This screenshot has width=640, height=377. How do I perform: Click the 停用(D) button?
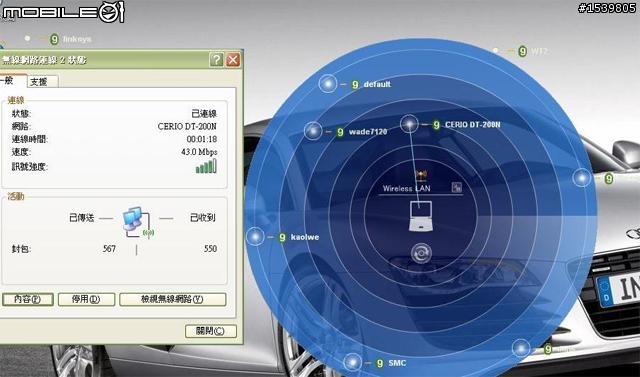click(87, 299)
